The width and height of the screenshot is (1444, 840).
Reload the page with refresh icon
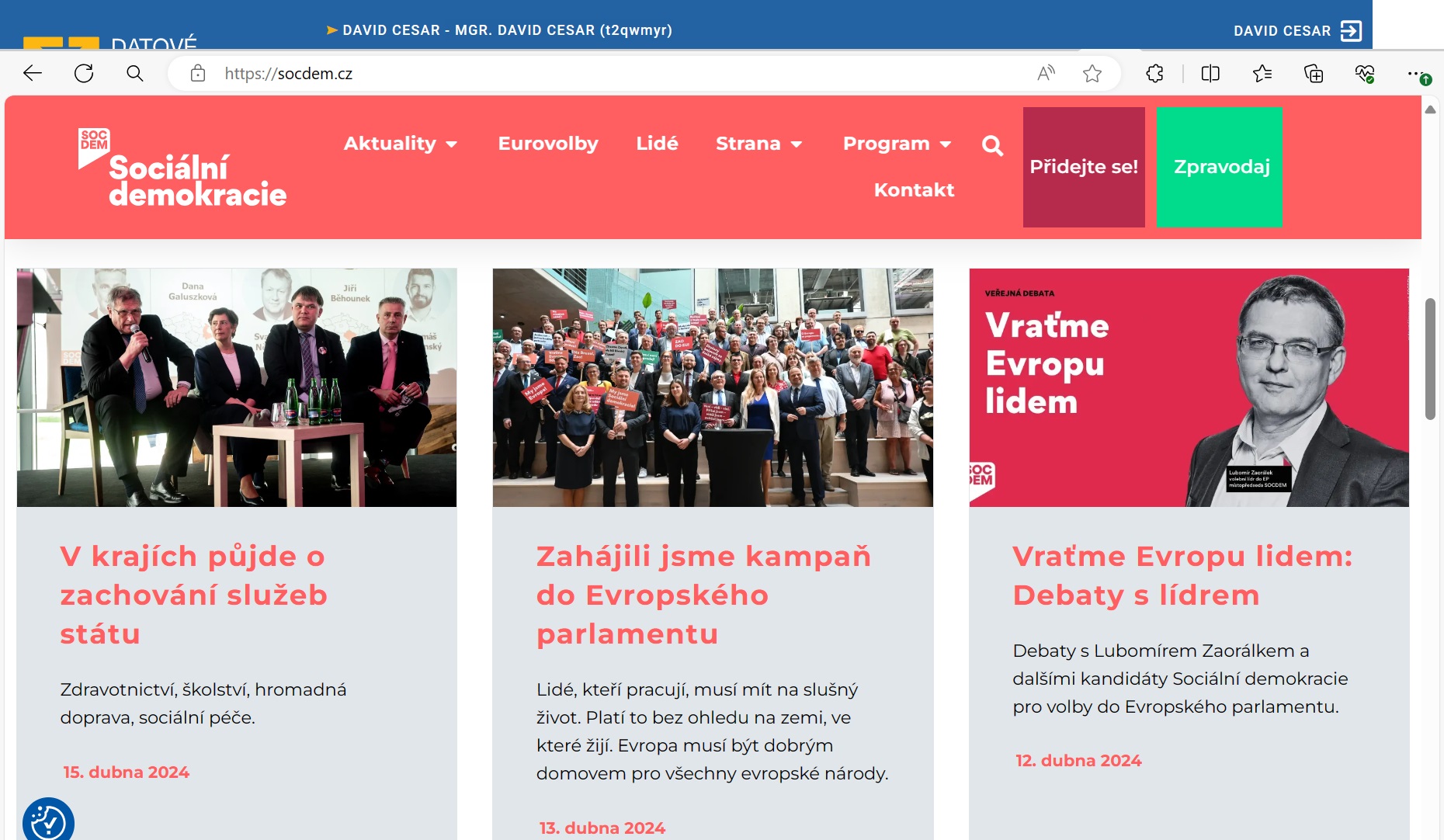(84, 74)
